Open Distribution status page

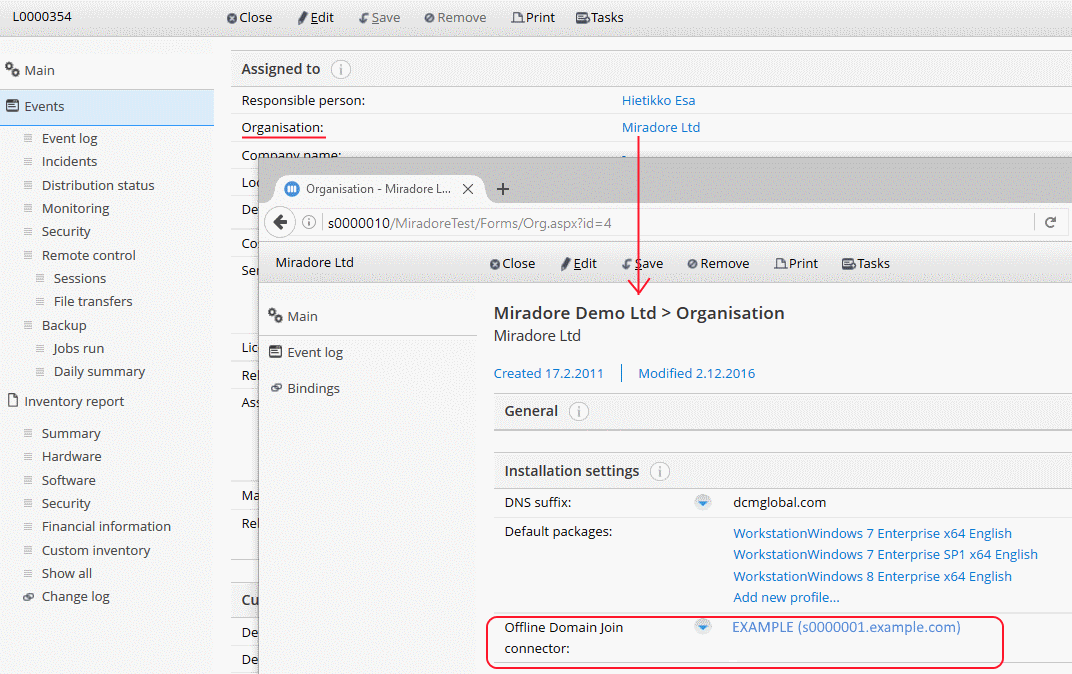[x=98, y=185]
